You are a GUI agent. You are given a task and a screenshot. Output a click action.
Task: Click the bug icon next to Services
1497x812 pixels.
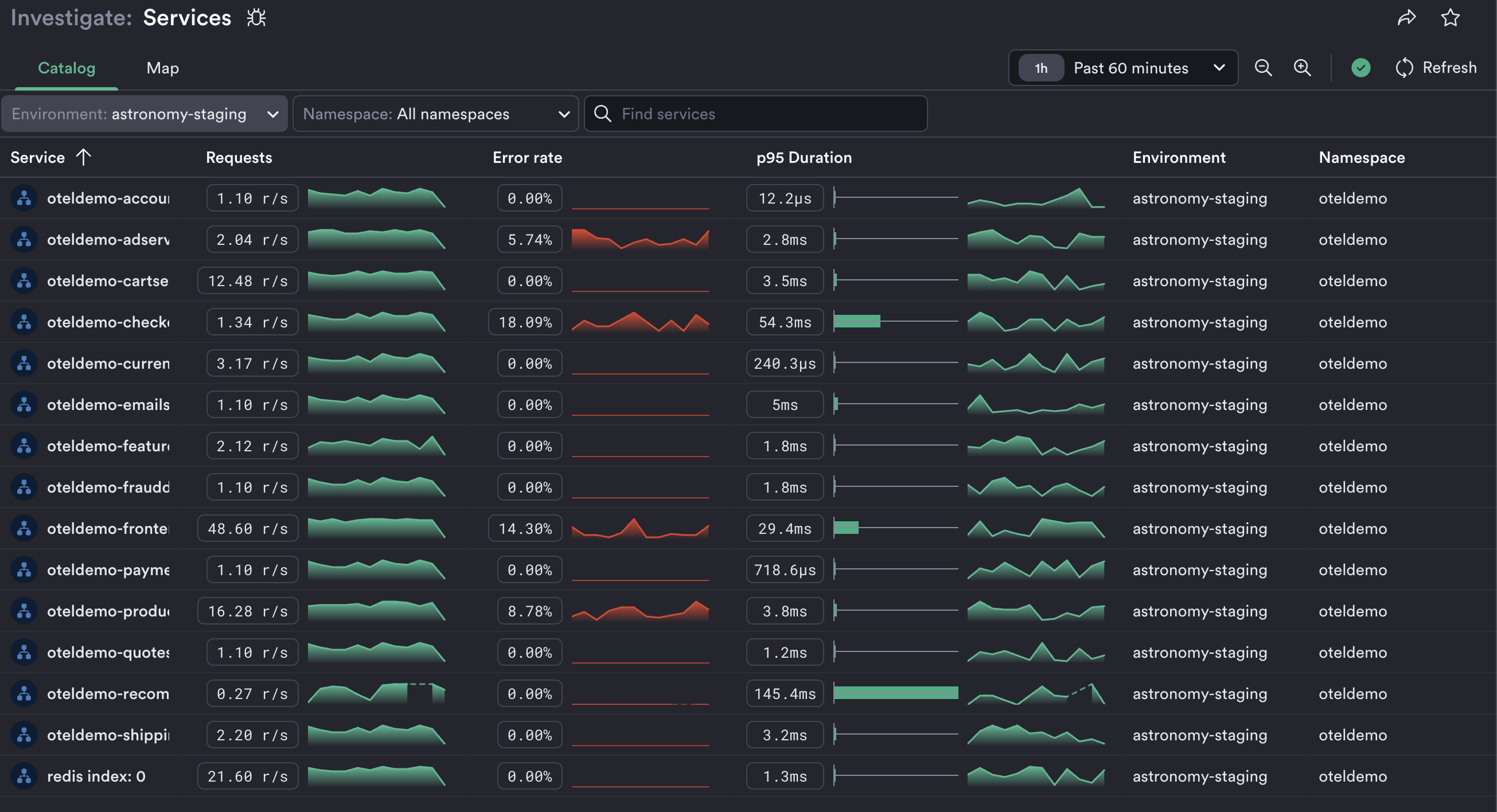point(256,18)
